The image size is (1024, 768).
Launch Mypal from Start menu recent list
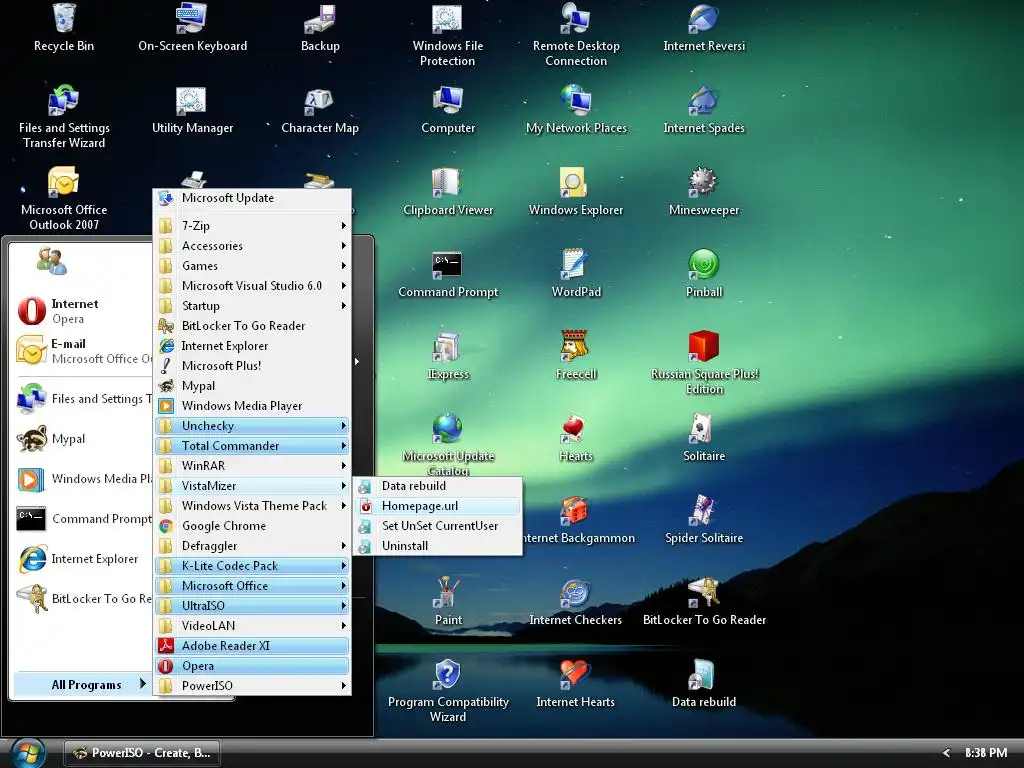click(82, 439)
